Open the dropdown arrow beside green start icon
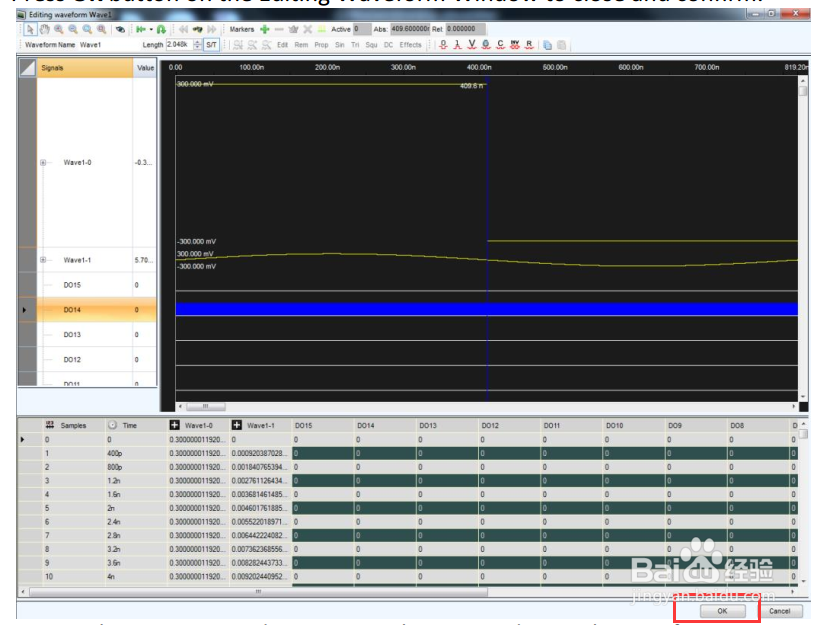The width and height of the screenshot is (822, 625). [151, 29]
